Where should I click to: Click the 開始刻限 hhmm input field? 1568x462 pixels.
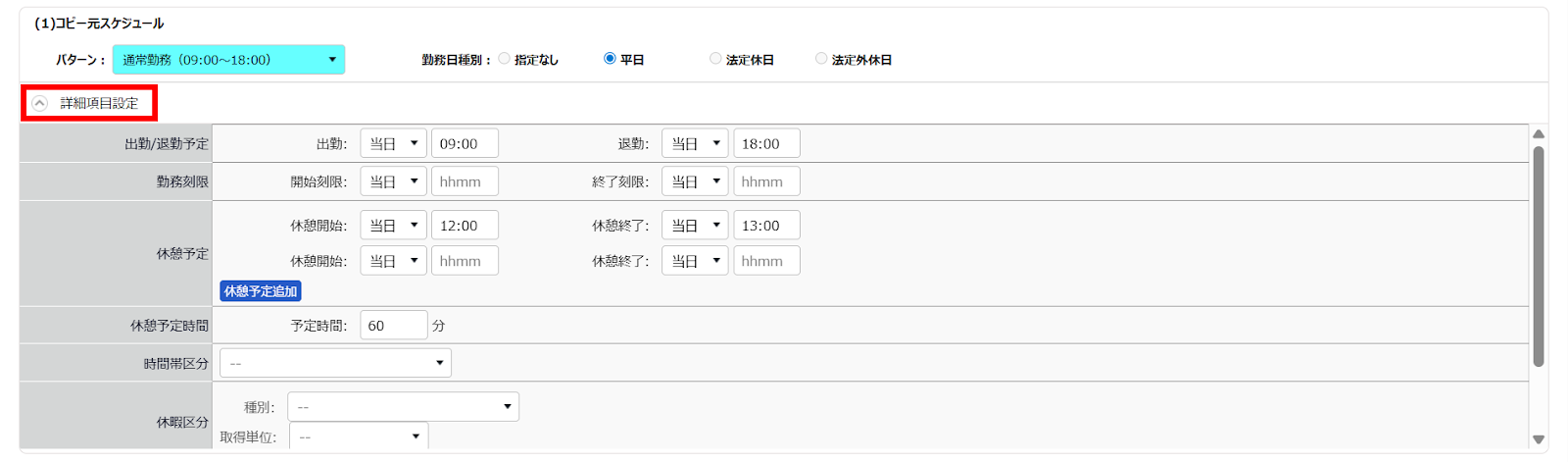click(x=465, y=181)
